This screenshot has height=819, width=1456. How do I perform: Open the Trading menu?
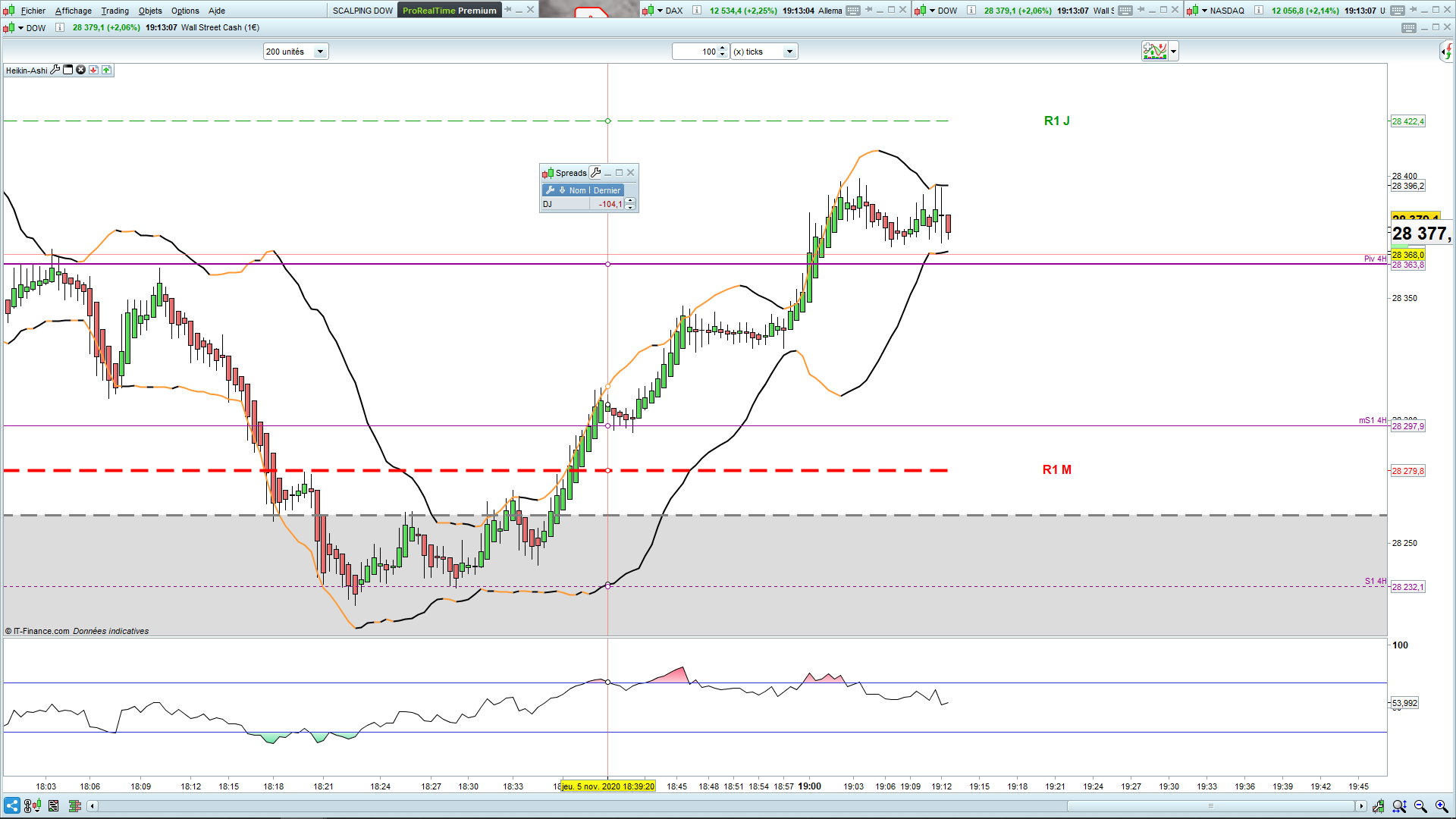115,11
